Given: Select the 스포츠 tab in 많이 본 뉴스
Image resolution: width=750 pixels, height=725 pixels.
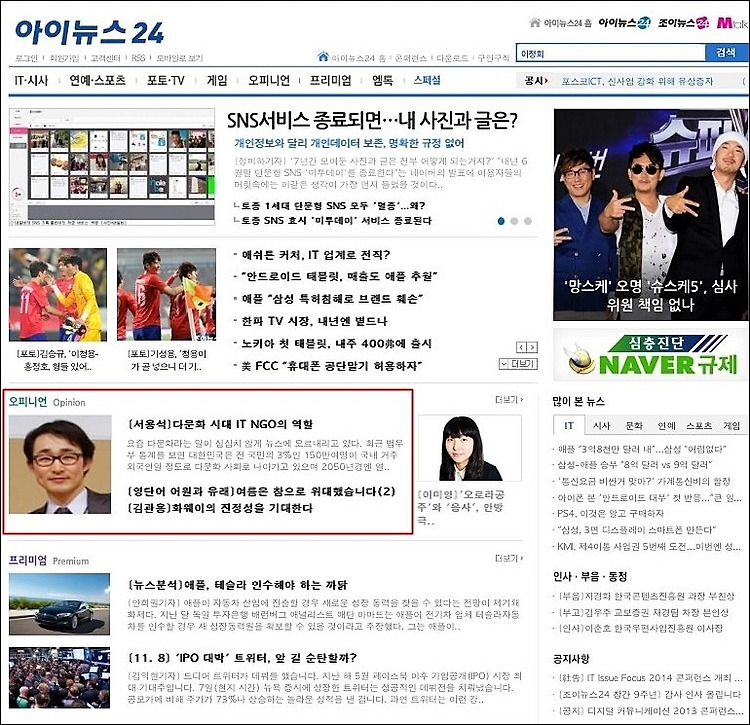Looking at the screenshot, I should tap(699, 426).
